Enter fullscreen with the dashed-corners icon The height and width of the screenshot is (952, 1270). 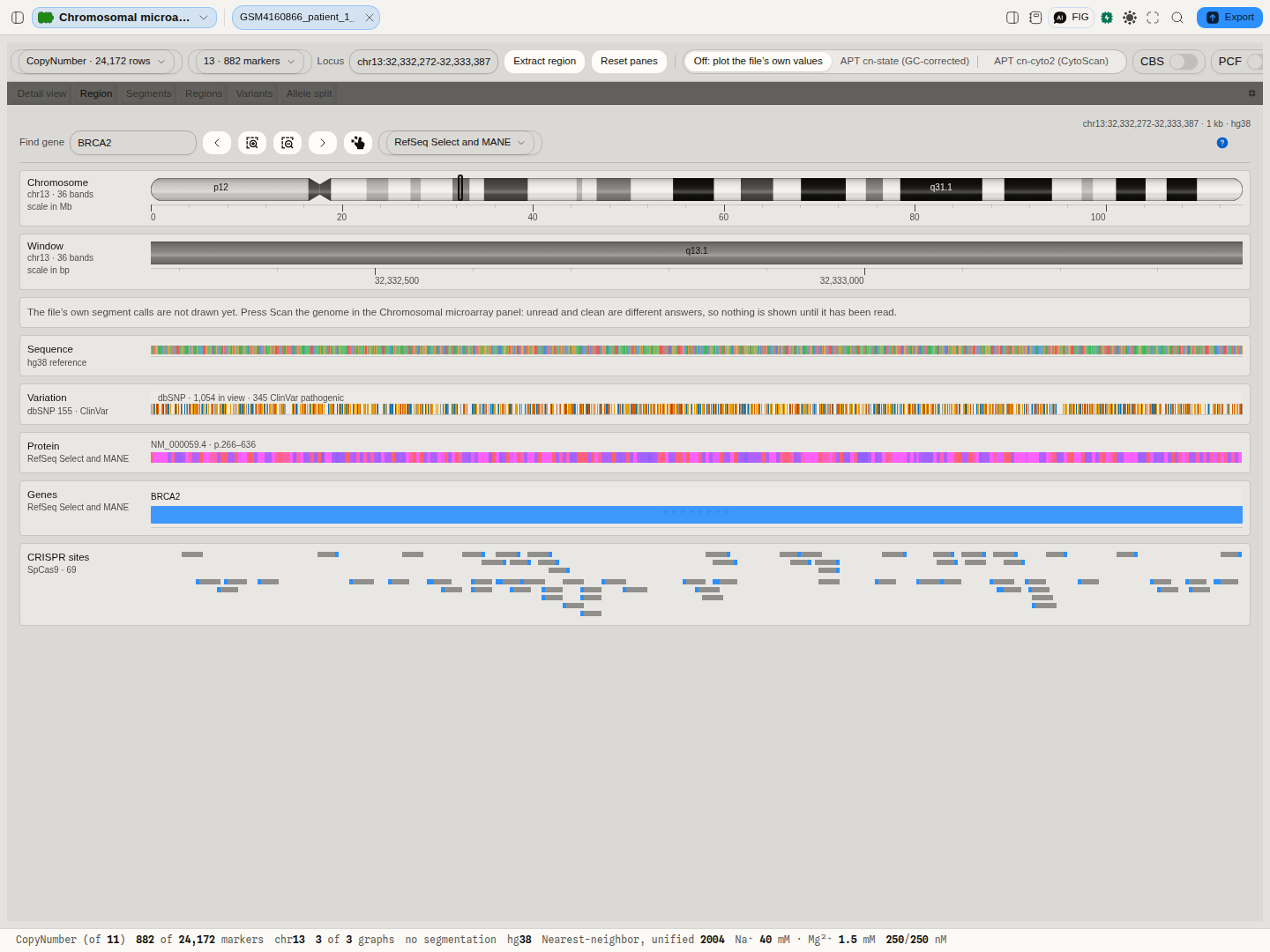pyautogui.click(x=1153, y=18)
